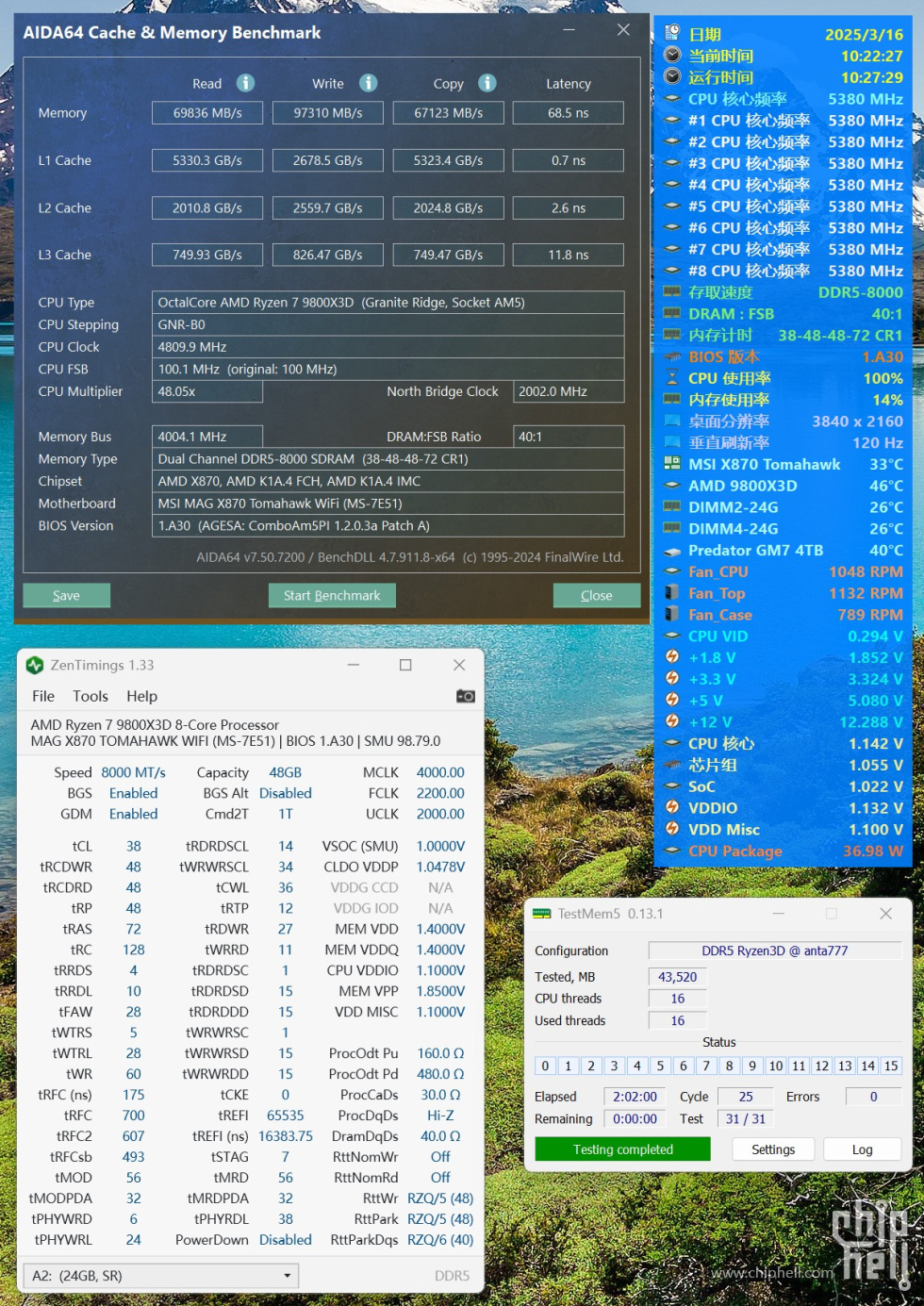Click the icon beside BIOS 版本
Image resolution: width=924 pixels, height=1306 pixels.
(x=672, y=356)
